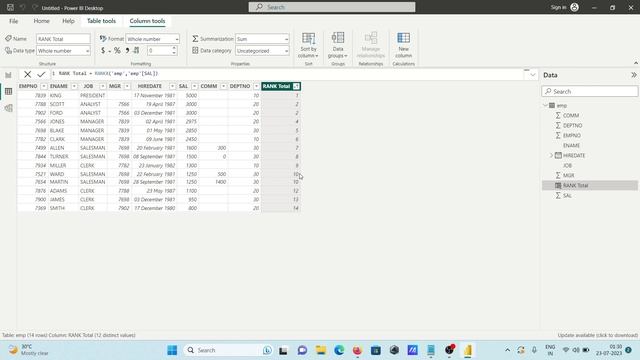Open the Data groups tool

338,45
